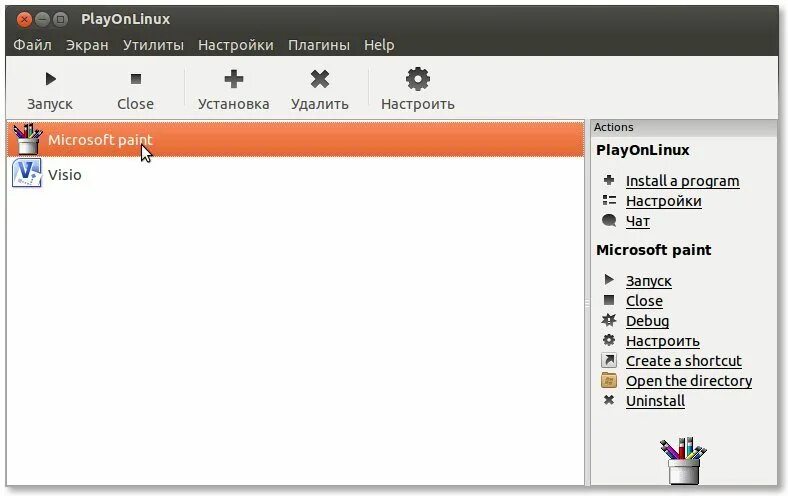The width and height of the screenshot is (788, 496).
Task: Select the 'Microsoft paint' text in list
Action: coord(100,140)
